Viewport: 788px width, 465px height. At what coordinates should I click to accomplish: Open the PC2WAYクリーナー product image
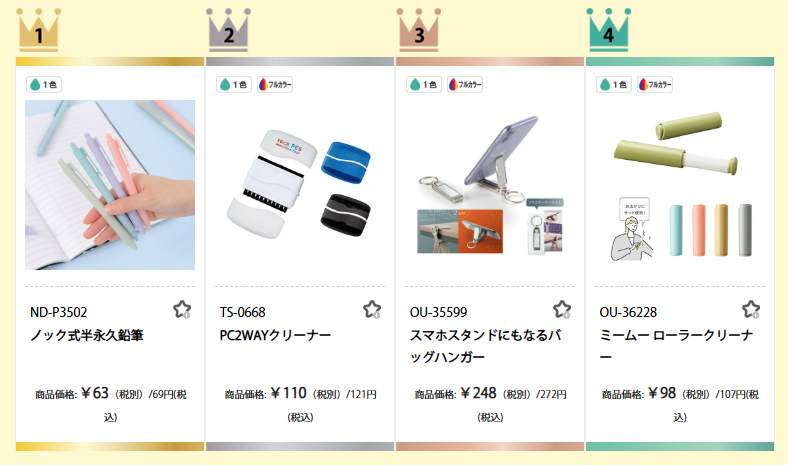pos(300,185)
